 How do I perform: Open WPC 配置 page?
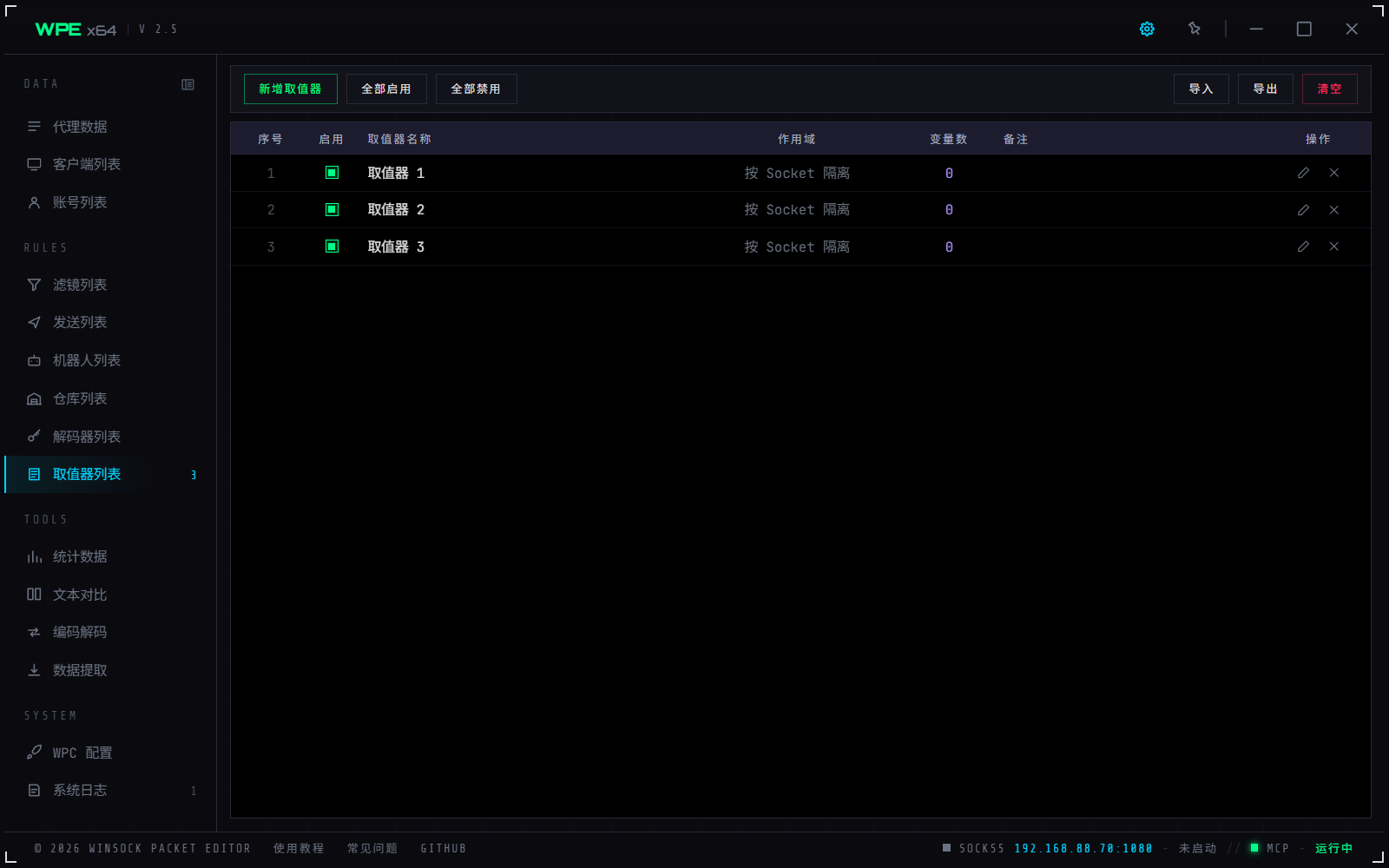click(110, 753)
